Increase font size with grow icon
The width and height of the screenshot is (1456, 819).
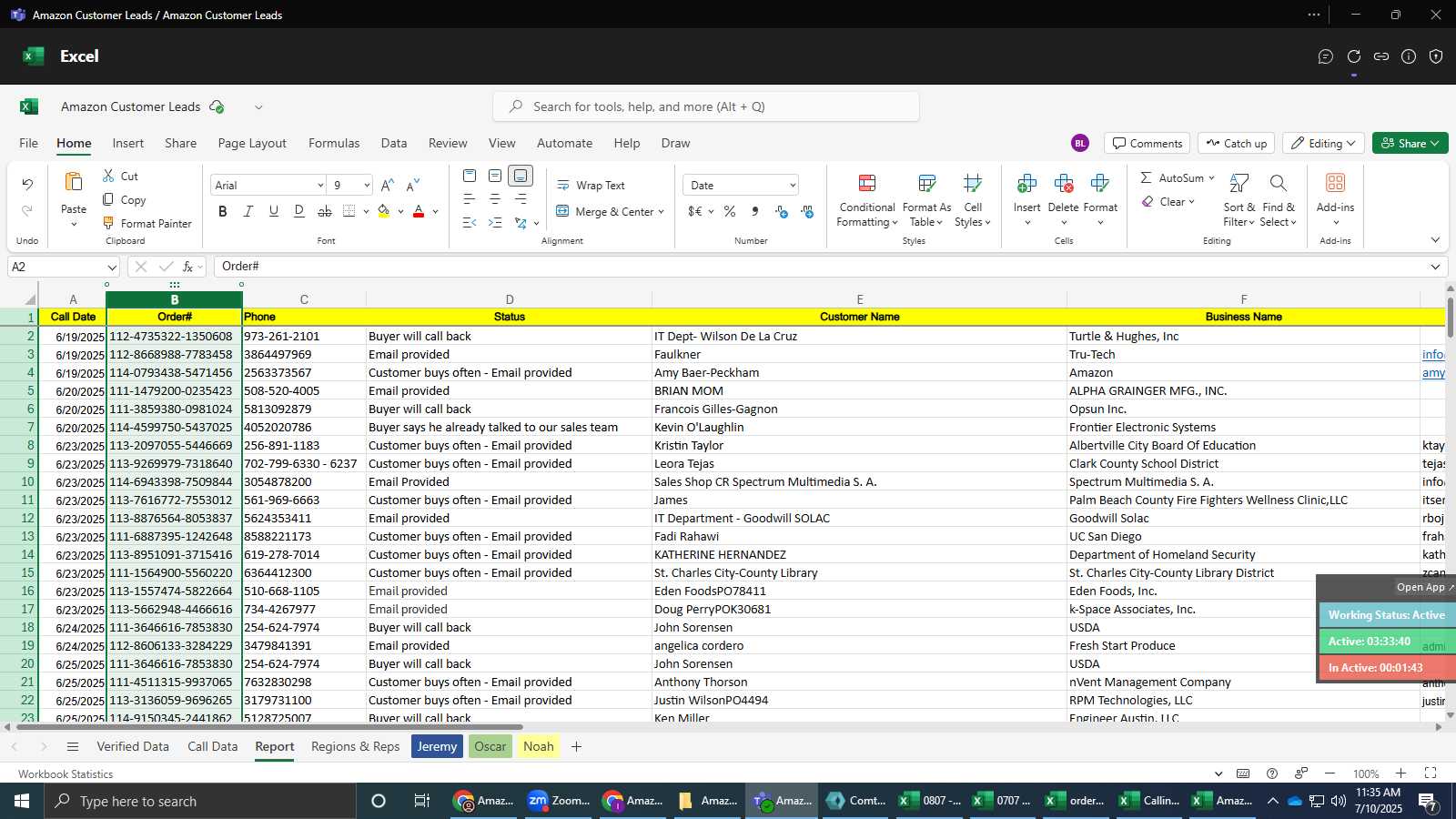click(388, 185)
